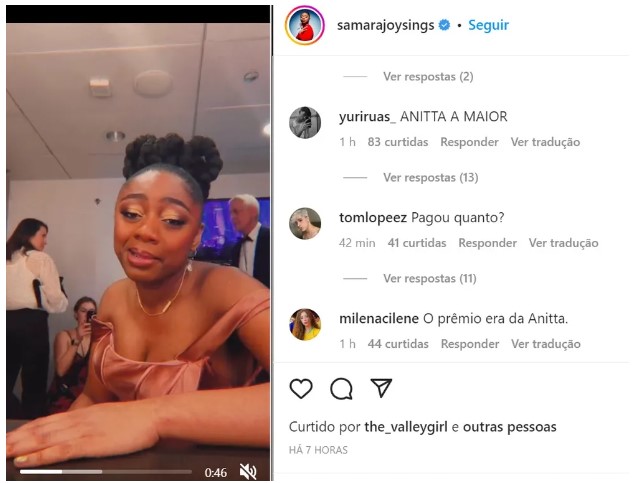Screen dimensions: 635x483
Task: Expand Ver respostas (2)
Action: click(x=428, y=77)
